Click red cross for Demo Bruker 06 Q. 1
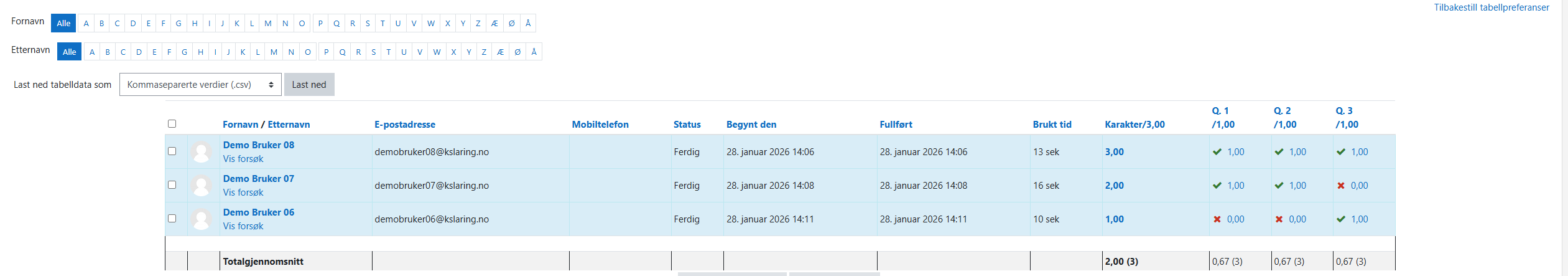The image size is (1568, 276). (1217, 219)
